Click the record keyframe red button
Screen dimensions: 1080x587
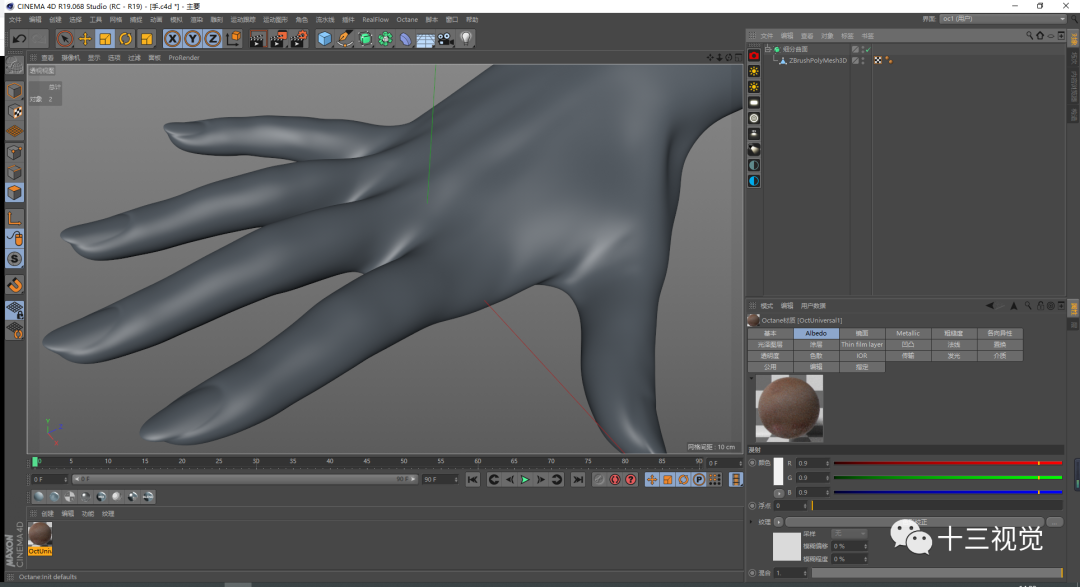(x=615, y=480)
